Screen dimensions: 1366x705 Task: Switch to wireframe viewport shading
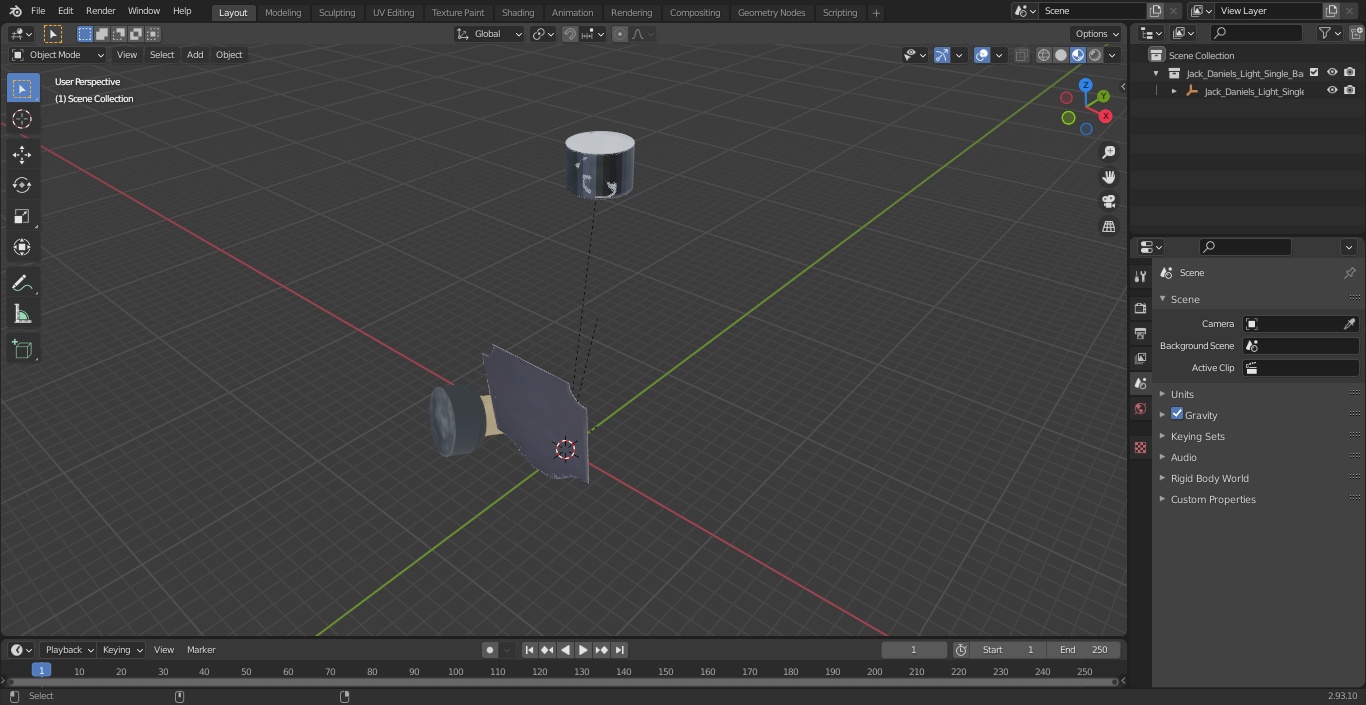[x=1044, y=55]
